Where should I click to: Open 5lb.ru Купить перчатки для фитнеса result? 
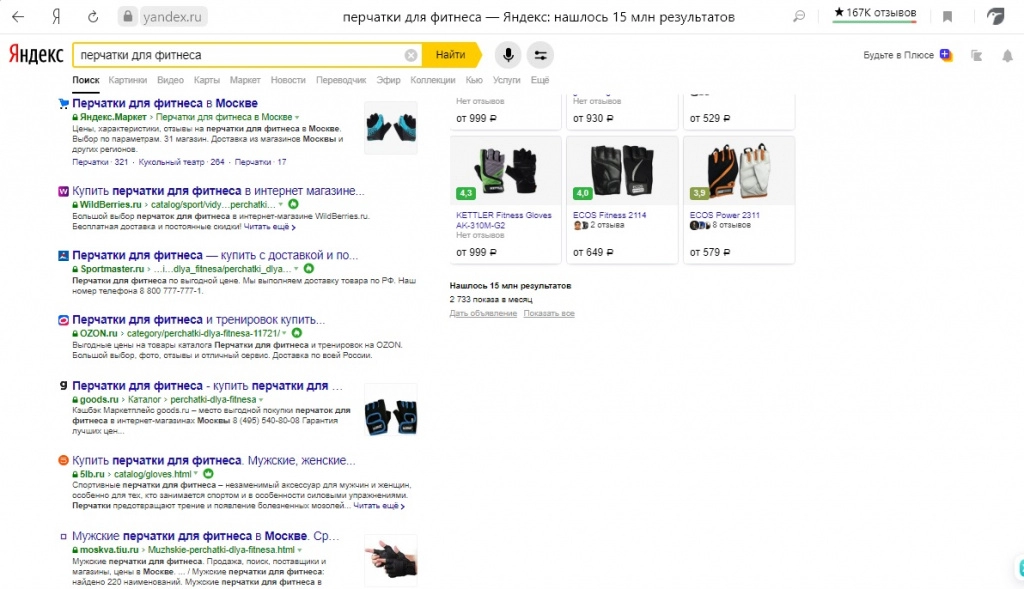(214, 460)
